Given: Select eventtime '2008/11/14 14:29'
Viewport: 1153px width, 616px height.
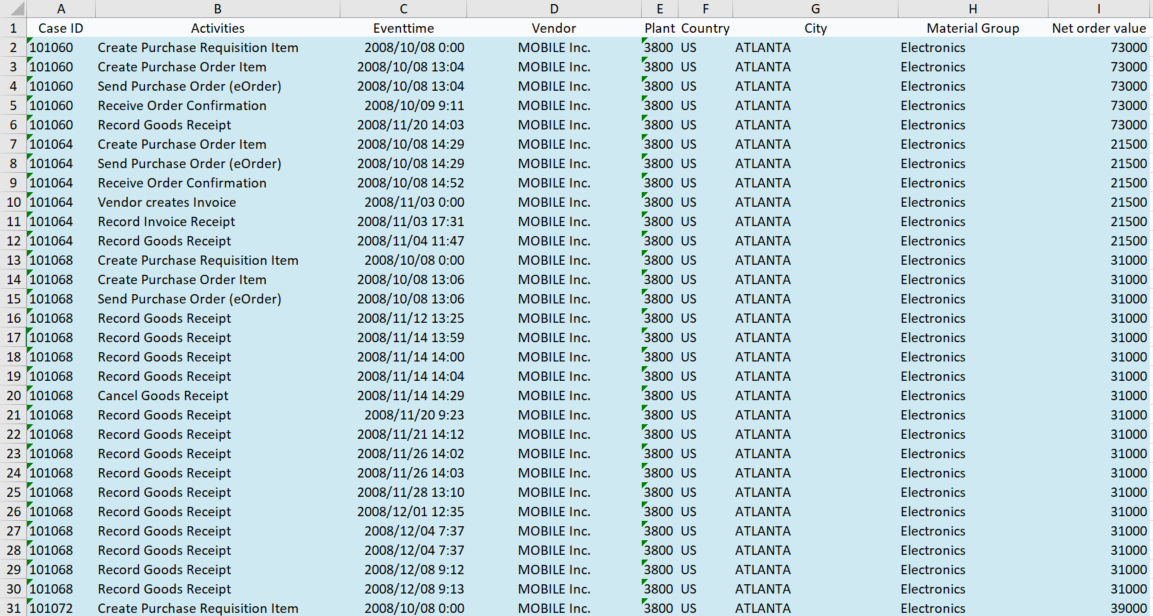Looking at the screenshot, I should click(x=403, y=395).
